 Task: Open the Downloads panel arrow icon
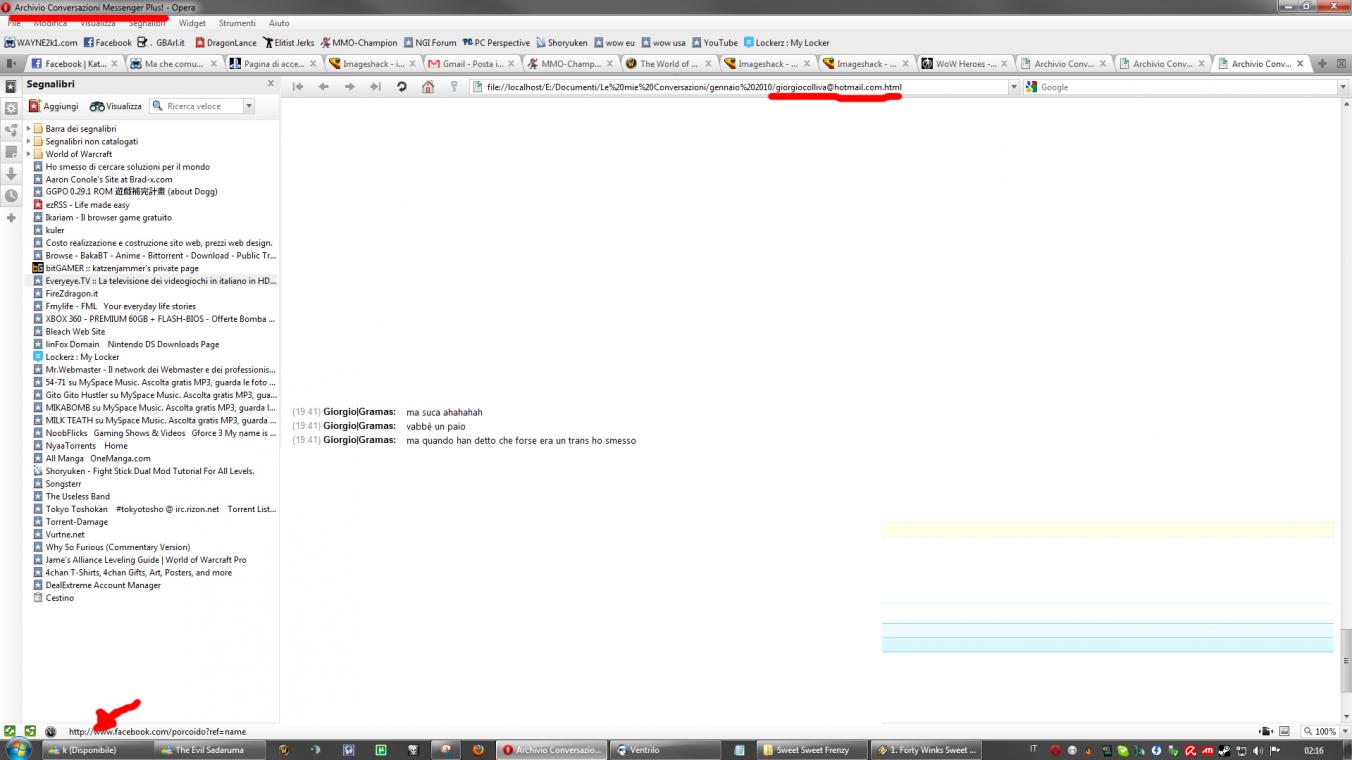[11, 174]
